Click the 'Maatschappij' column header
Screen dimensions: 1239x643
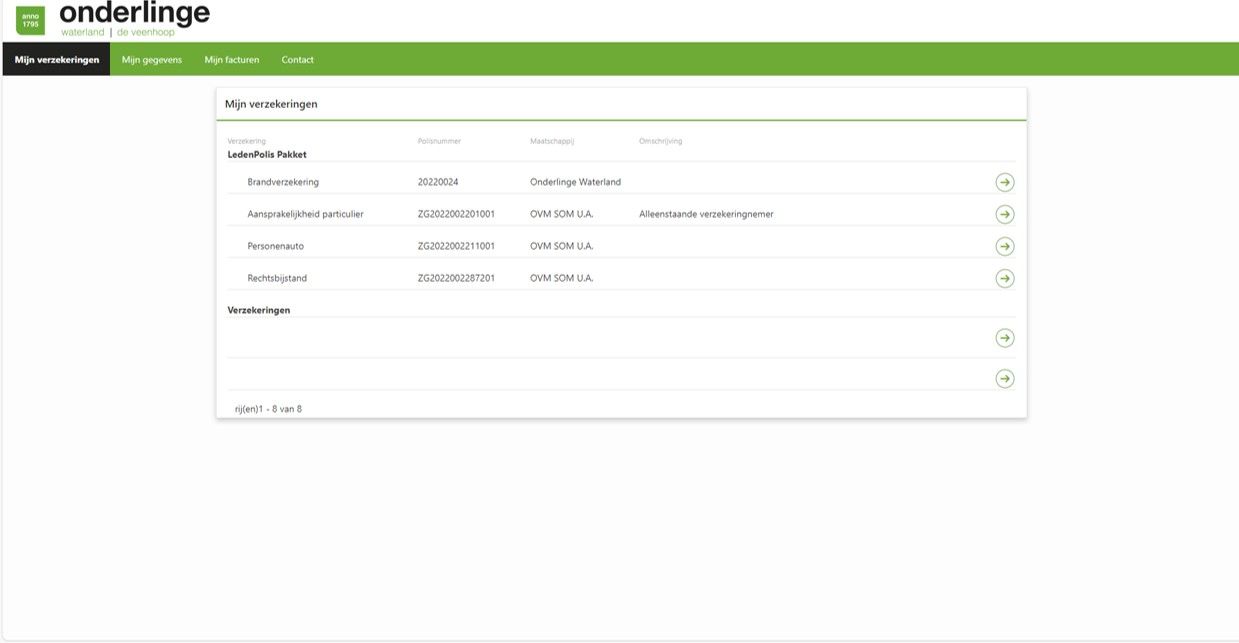[x=552, y=141]
